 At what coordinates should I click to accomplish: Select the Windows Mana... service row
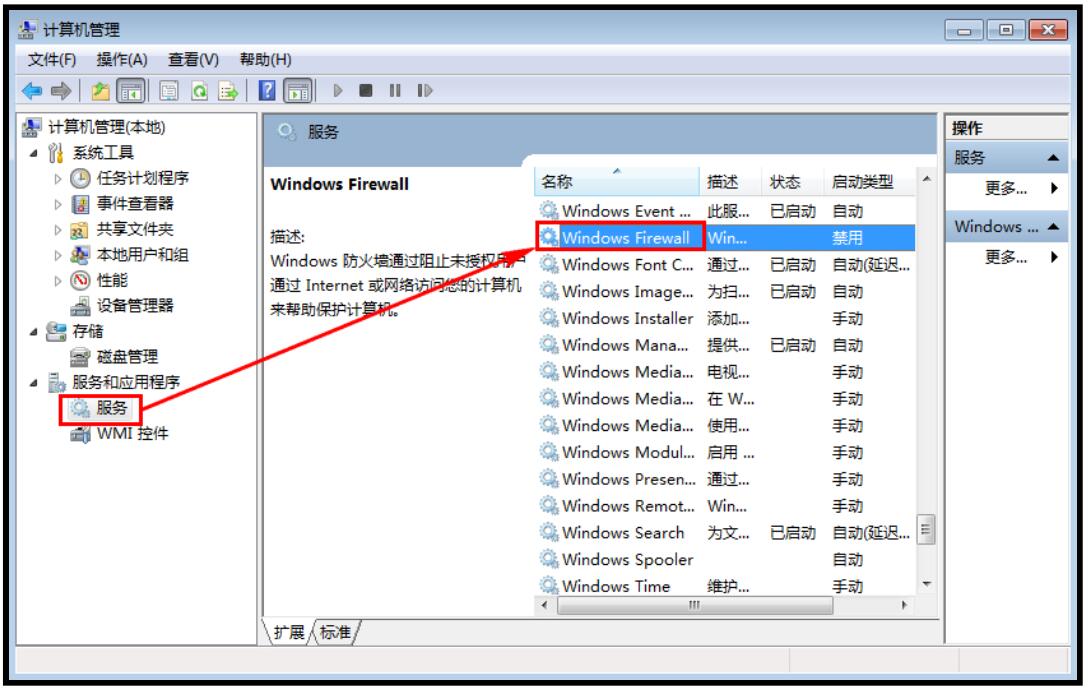tap(725, 345)
